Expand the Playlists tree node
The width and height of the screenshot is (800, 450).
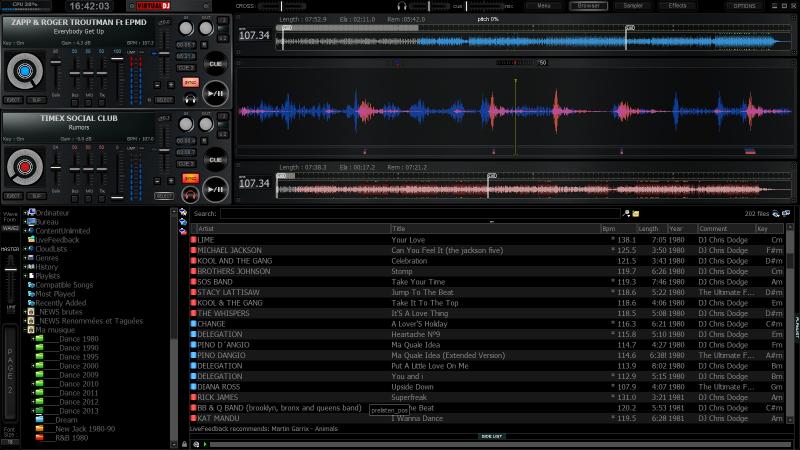[x=25, y=276]
